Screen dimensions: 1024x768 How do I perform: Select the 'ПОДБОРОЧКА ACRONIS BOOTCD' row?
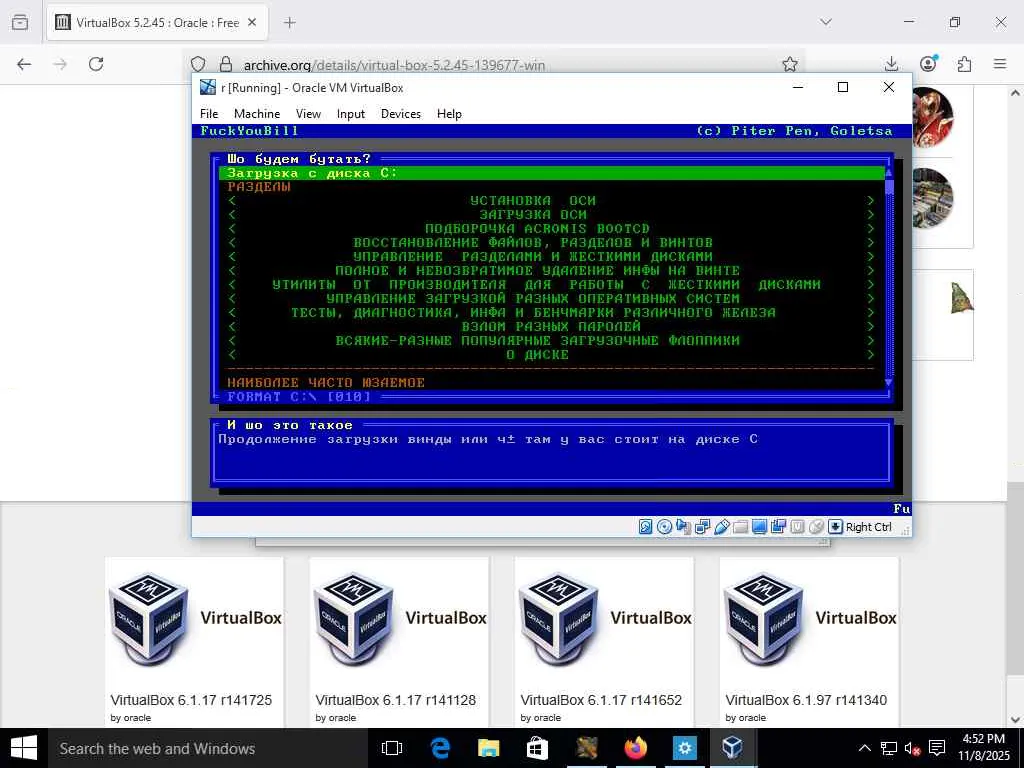tap(552, 229)
